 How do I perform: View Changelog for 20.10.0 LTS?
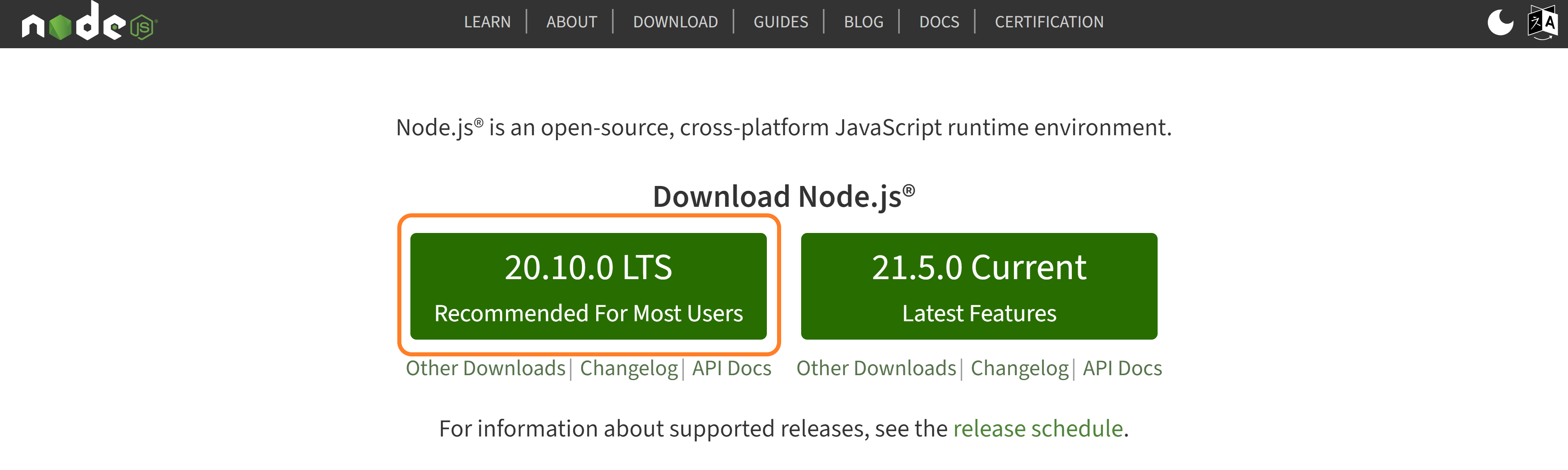tap(629, 368)
